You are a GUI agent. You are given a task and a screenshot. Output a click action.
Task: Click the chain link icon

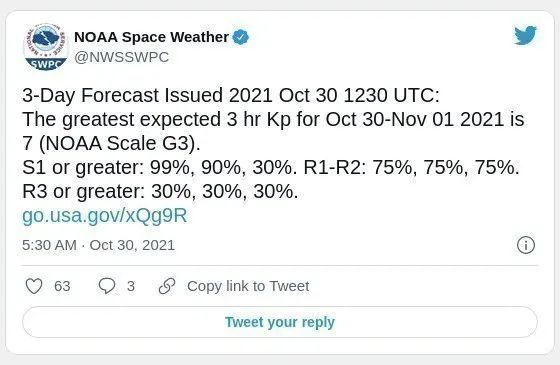[x=167, y=286]
